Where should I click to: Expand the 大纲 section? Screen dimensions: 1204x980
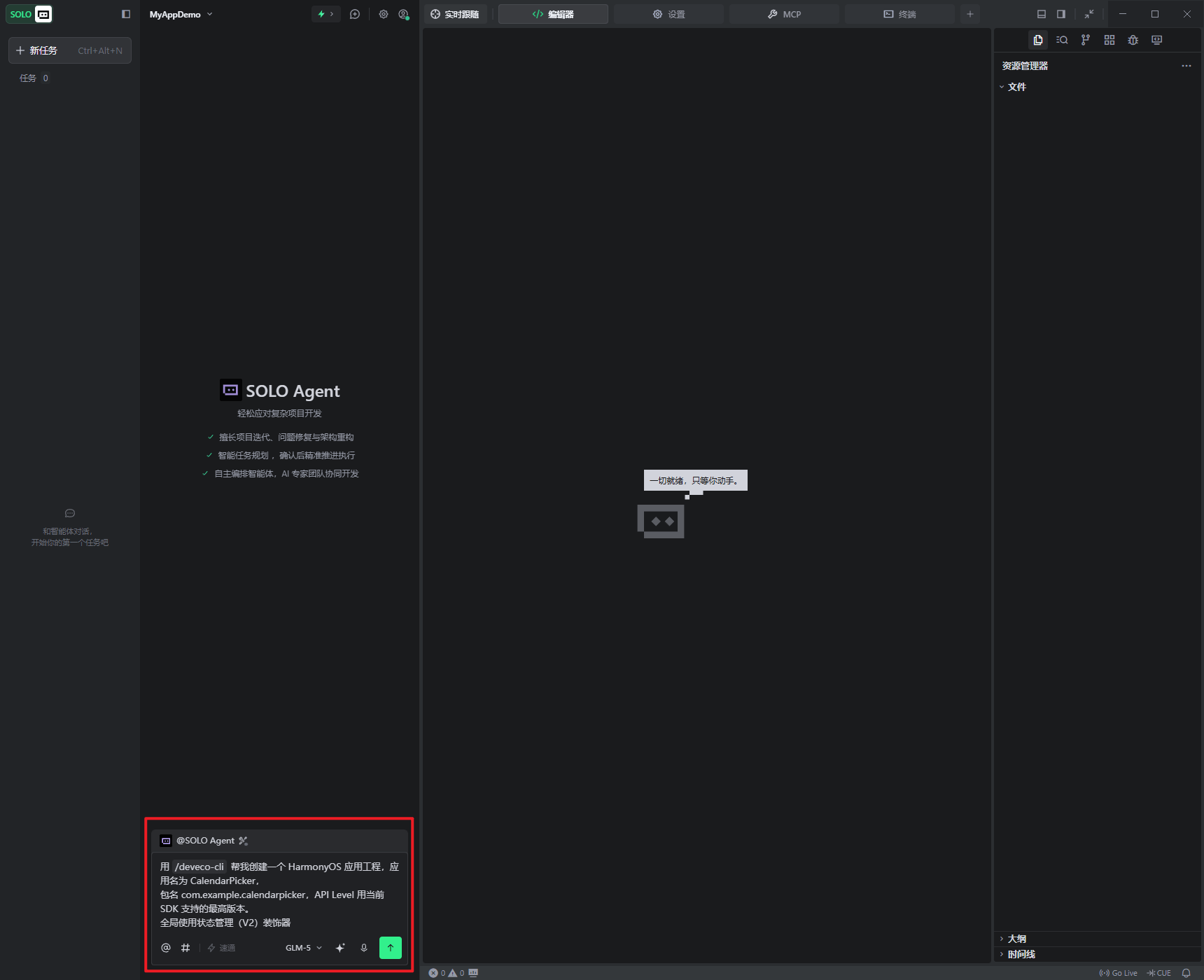pyautogui.click(x=1098, y=939)
